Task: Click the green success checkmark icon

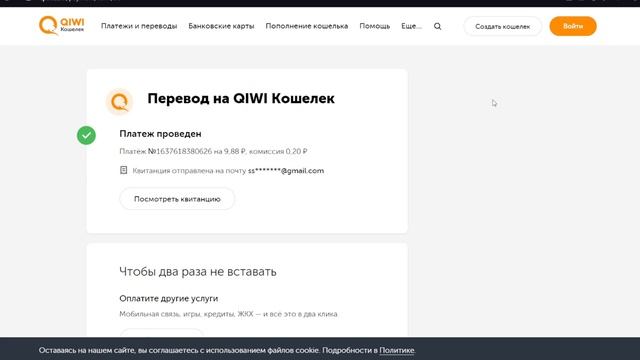Action: pos(87,135)
